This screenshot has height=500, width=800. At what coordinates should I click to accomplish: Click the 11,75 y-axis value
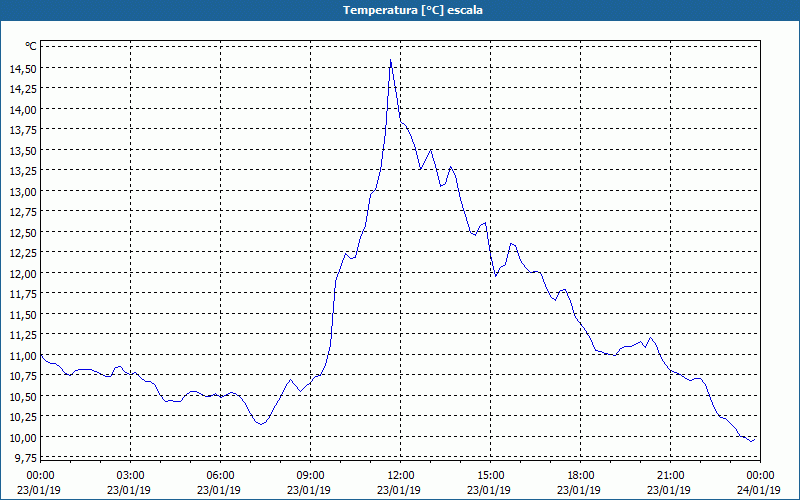click(23, 294)
